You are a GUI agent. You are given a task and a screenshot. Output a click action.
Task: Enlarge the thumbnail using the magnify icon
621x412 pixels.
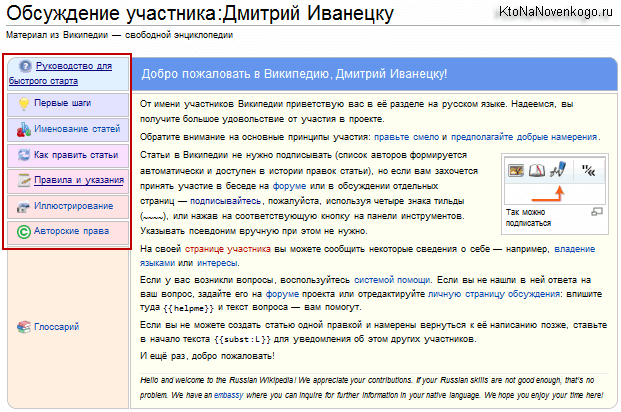click(596, 212)
